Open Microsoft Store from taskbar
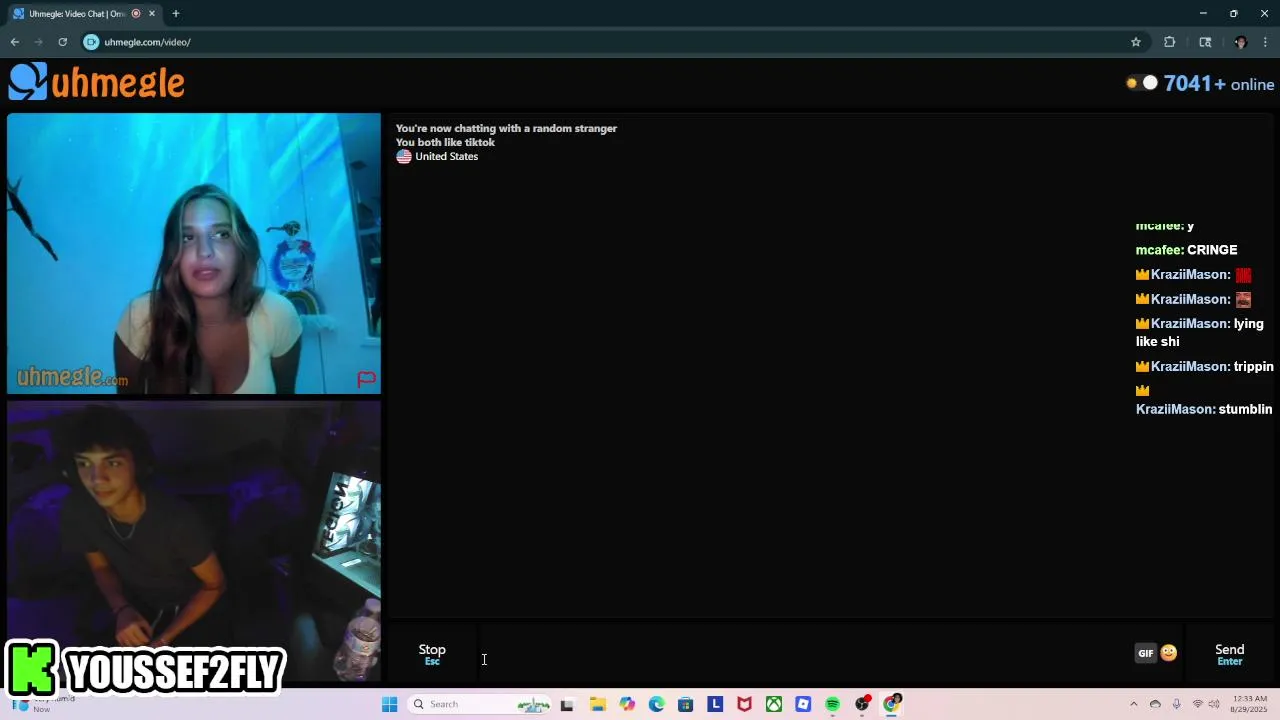This screenshot has height=720, width=1280. tap(685, 704)
